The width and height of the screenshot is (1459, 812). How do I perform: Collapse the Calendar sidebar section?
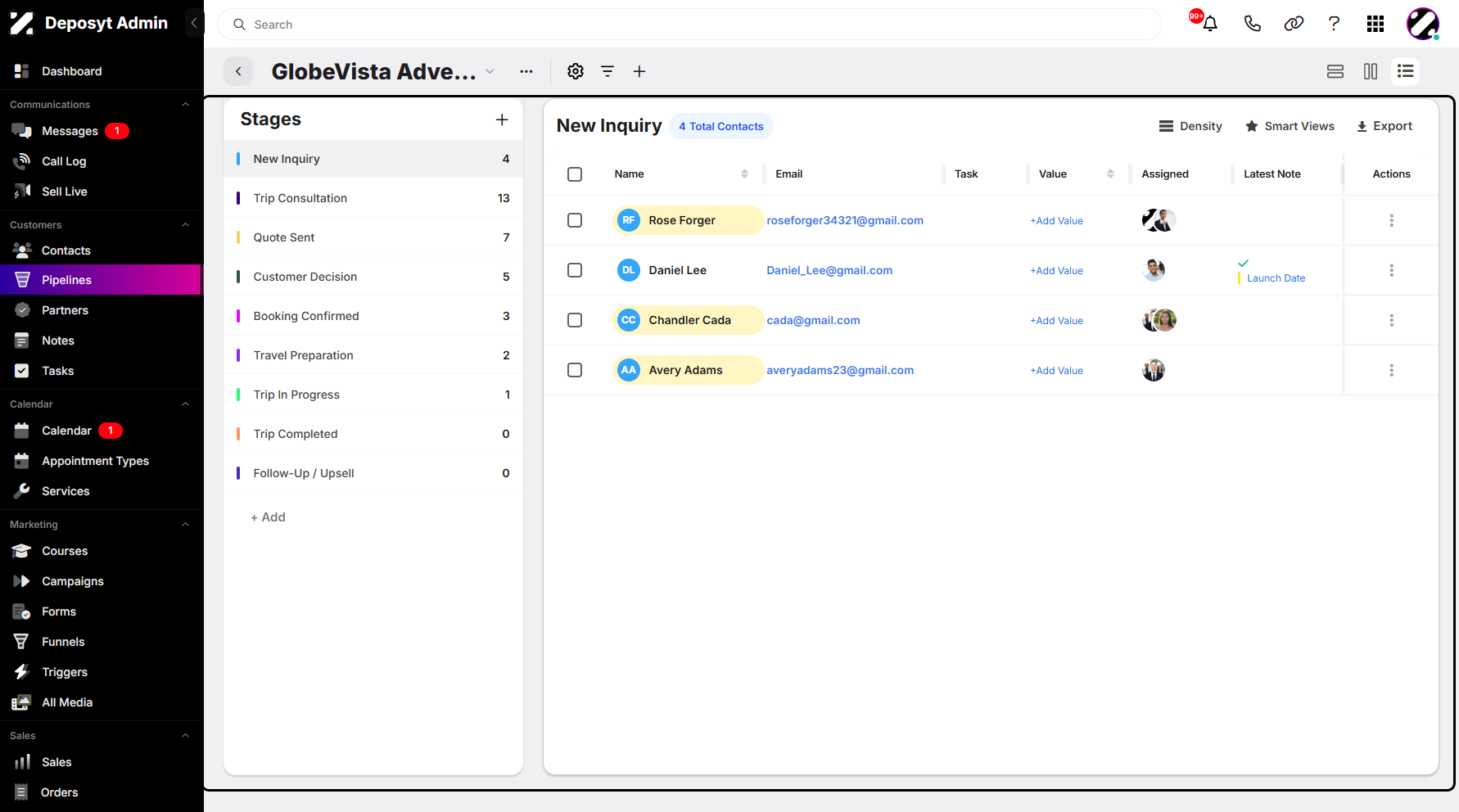point(185,404)
